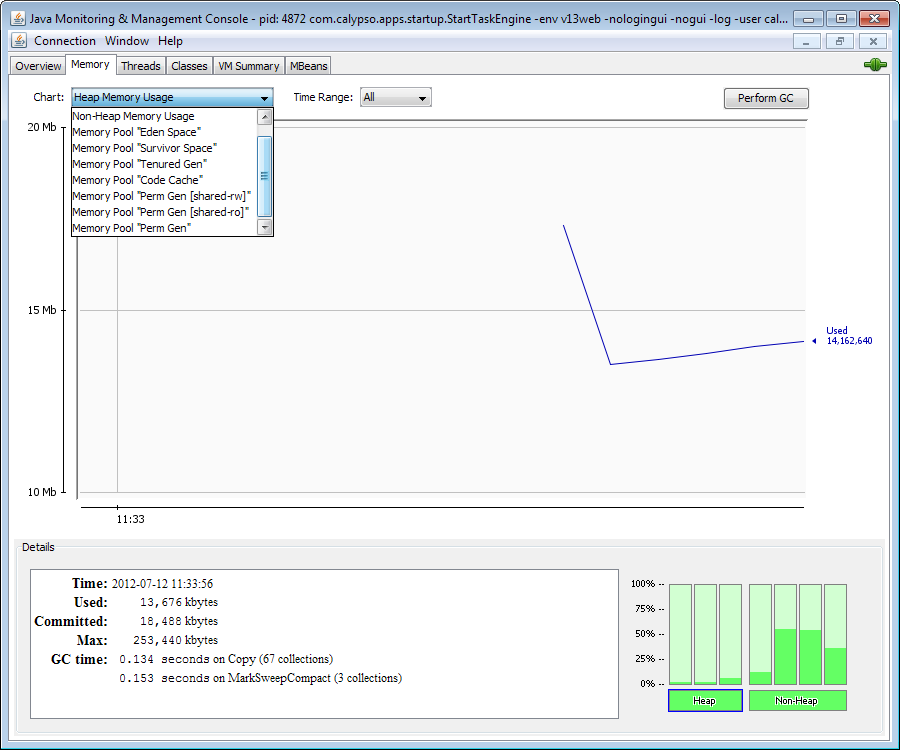Click the third Non-Heap memory pool bar
The image size is (900, 750).
click(x=810, y=634)
